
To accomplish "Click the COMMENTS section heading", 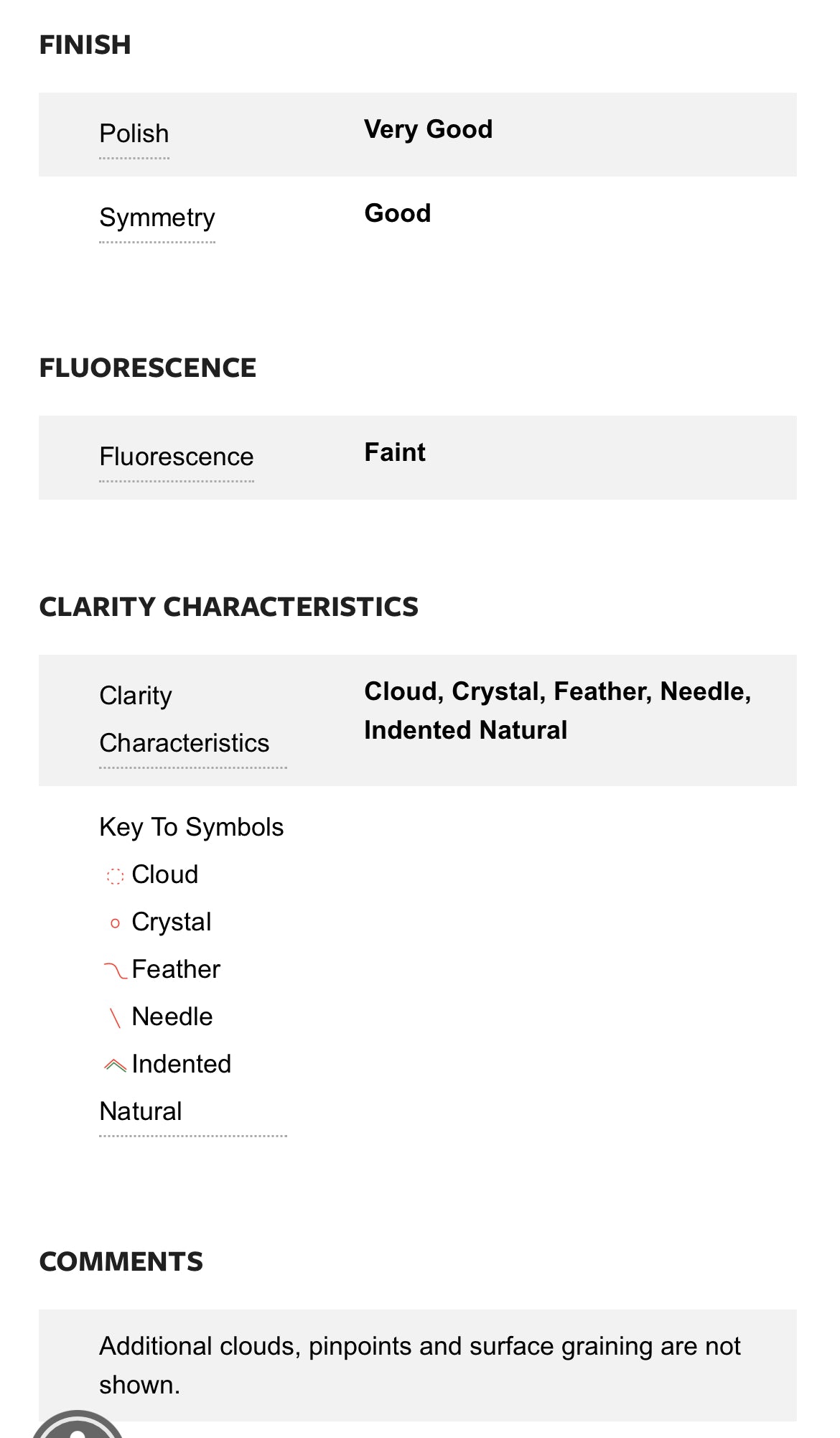I will click(x=121, y=1262).
